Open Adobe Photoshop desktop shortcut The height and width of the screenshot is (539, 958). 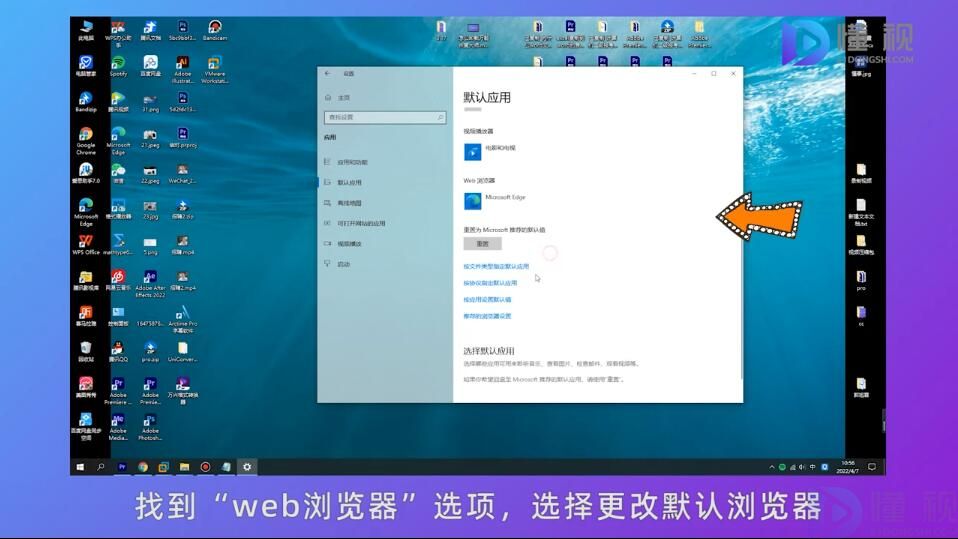click(x=150, y=427)
